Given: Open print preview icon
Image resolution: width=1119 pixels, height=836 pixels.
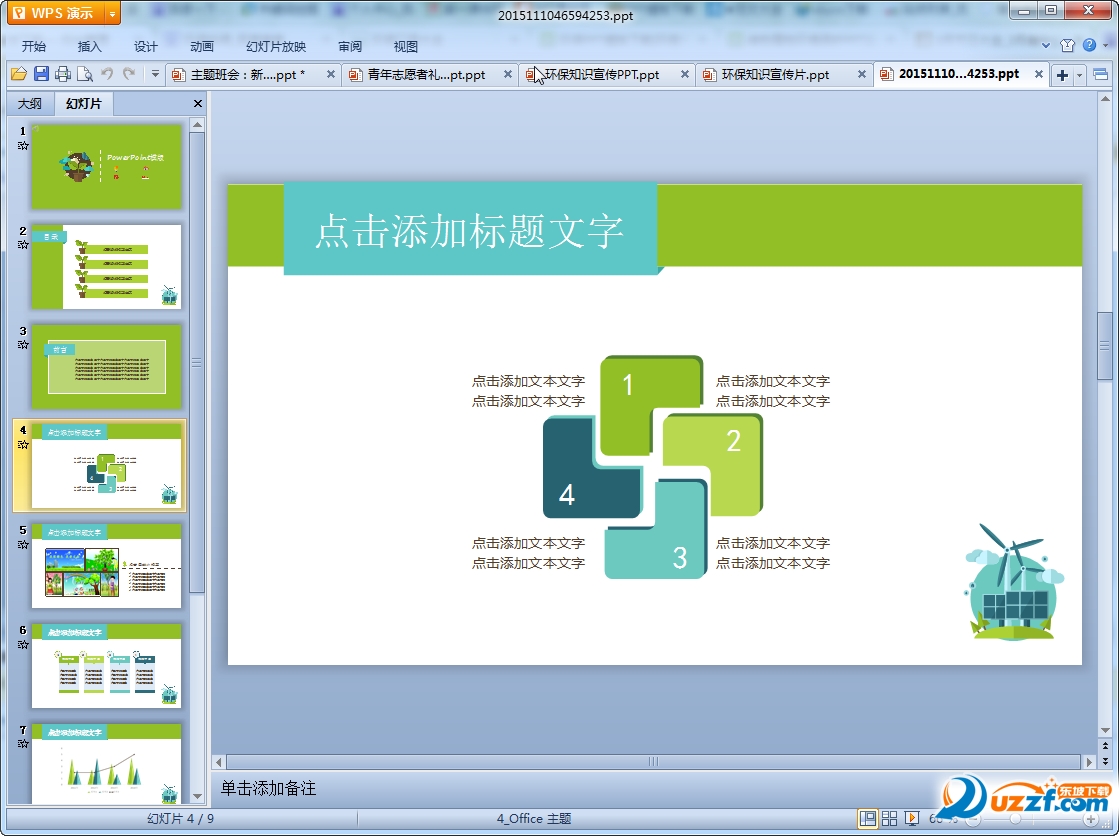Looking at the screenshot, I should coord(84,74).
